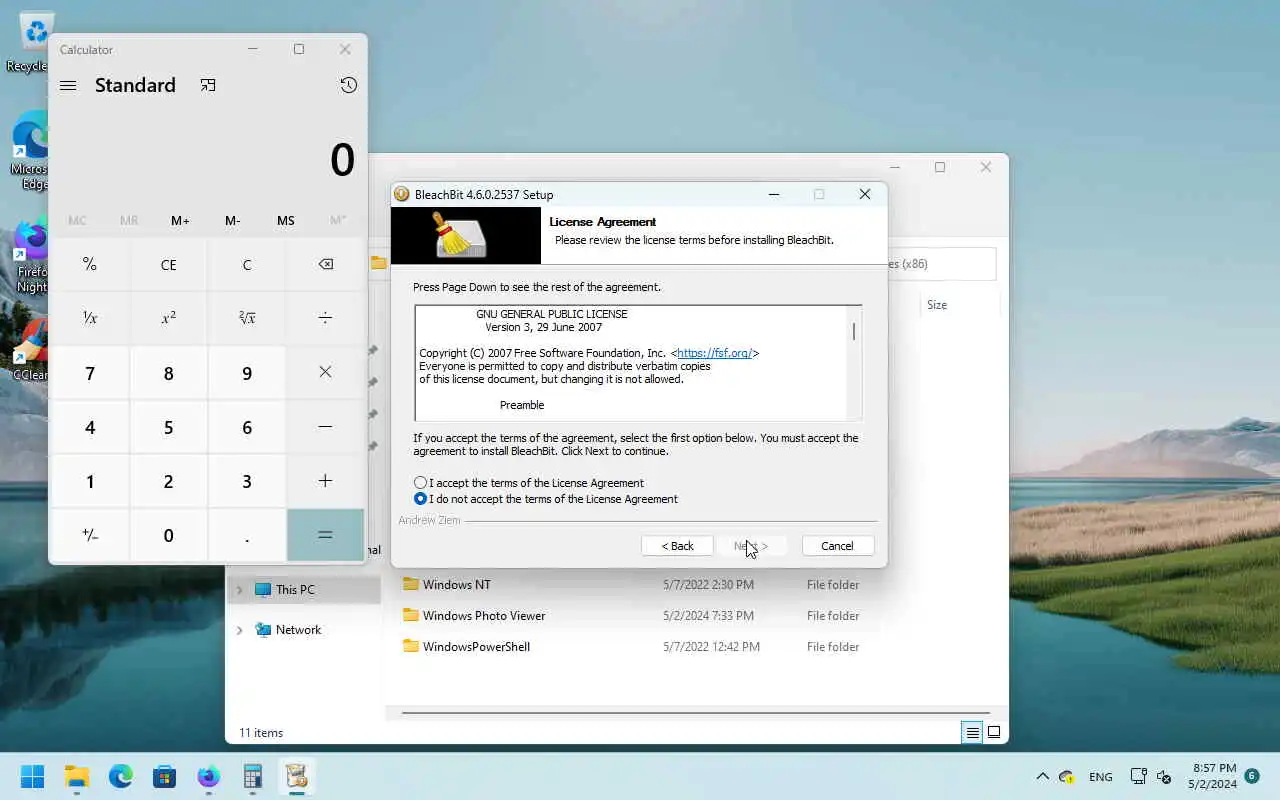Screen dimensions: 1280x800
Task: Select Windows NT folder row
Action: 630,585
